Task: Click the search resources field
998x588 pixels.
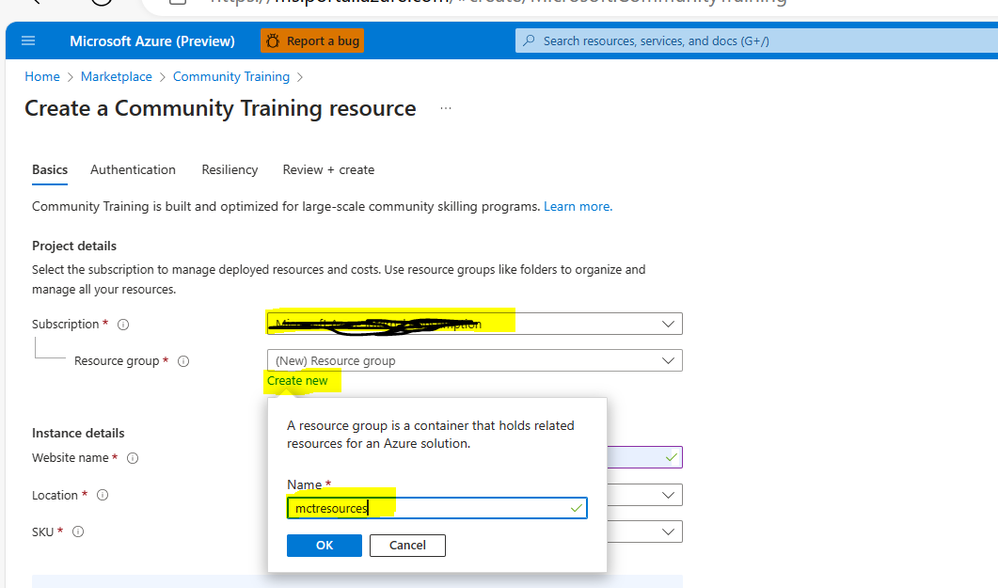Action: click(756, 41)
